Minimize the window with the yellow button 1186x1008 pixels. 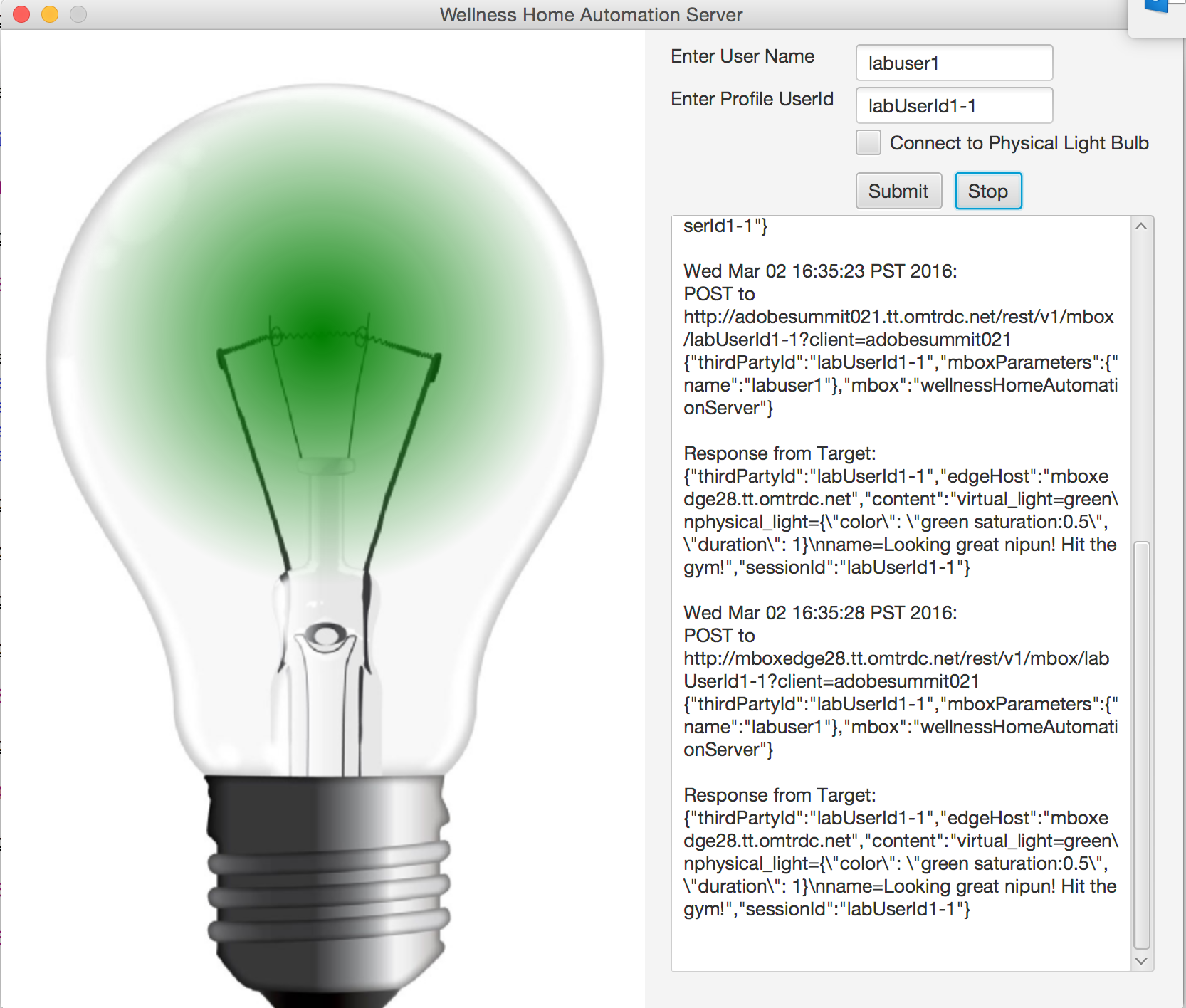tap(50, 14)
